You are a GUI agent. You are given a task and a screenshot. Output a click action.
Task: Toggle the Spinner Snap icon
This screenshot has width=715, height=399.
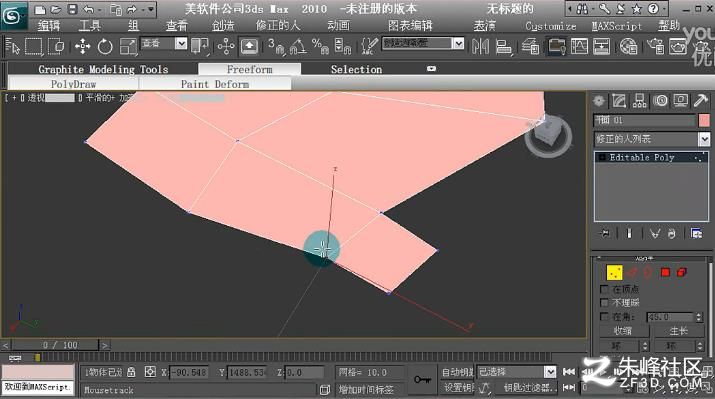pos(342,47)
